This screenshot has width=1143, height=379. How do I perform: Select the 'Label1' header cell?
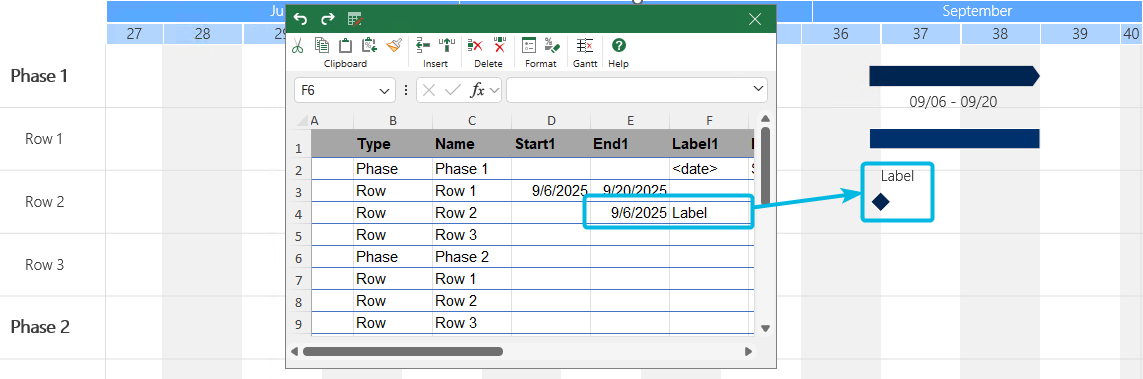[x=709, y=144]
